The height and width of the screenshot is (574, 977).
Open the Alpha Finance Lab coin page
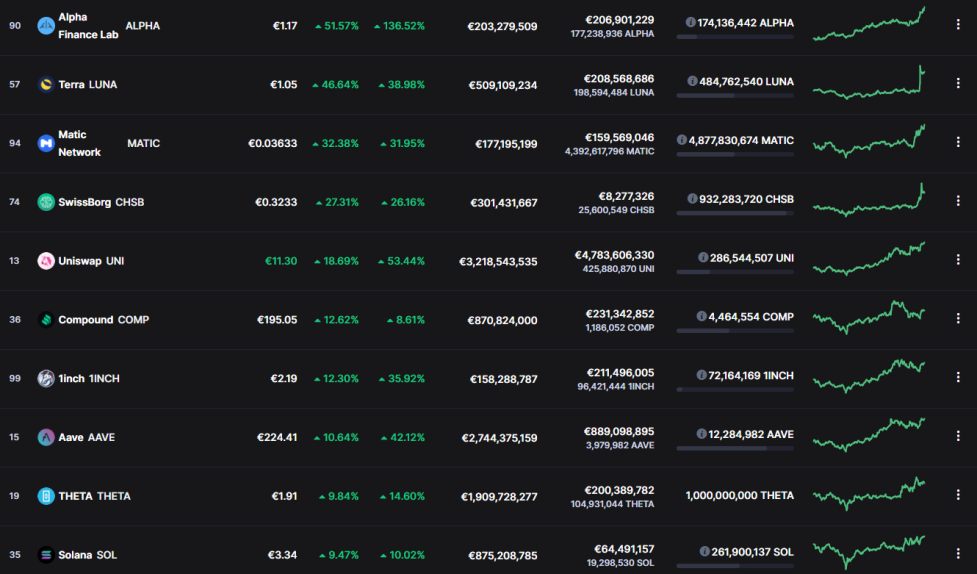coord(88,26)
